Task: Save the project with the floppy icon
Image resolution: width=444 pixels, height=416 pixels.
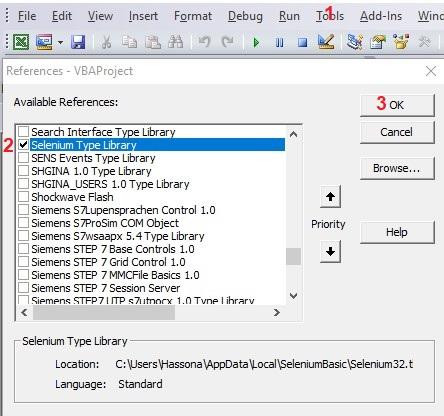Action: tap(78, 42)
